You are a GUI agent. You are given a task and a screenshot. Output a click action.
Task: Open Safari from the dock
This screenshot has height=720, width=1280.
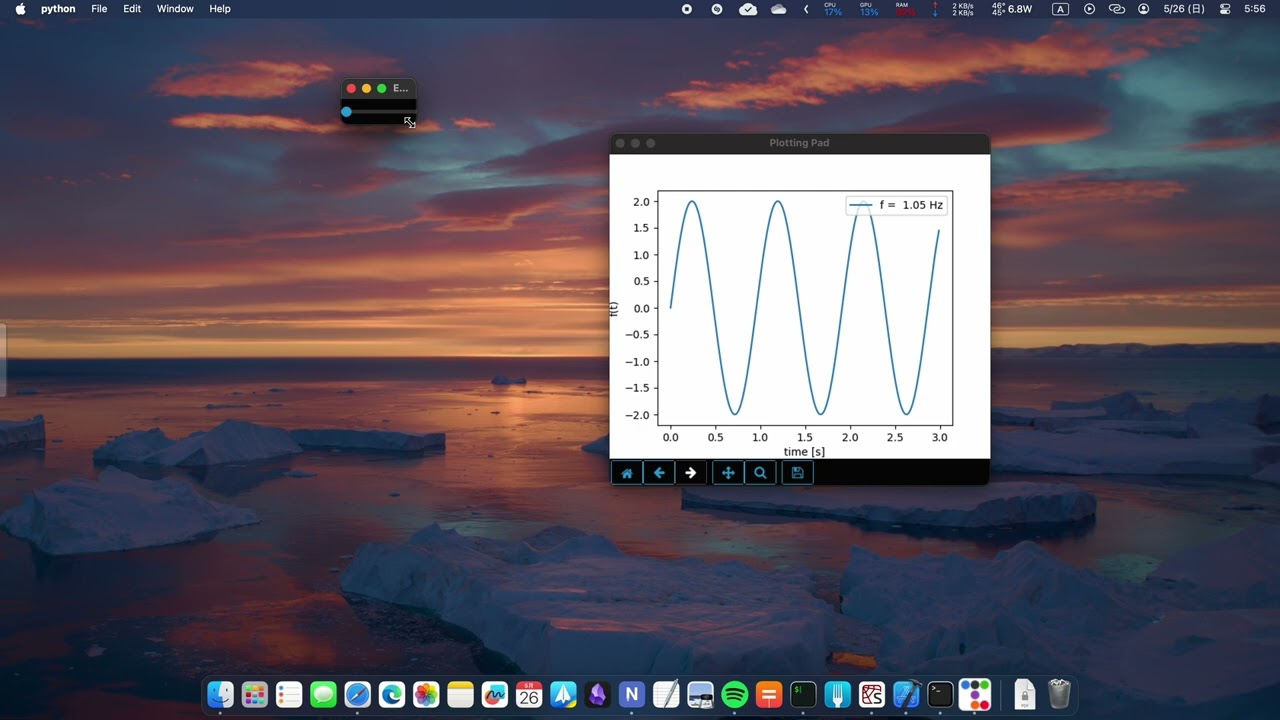(358, 694)
